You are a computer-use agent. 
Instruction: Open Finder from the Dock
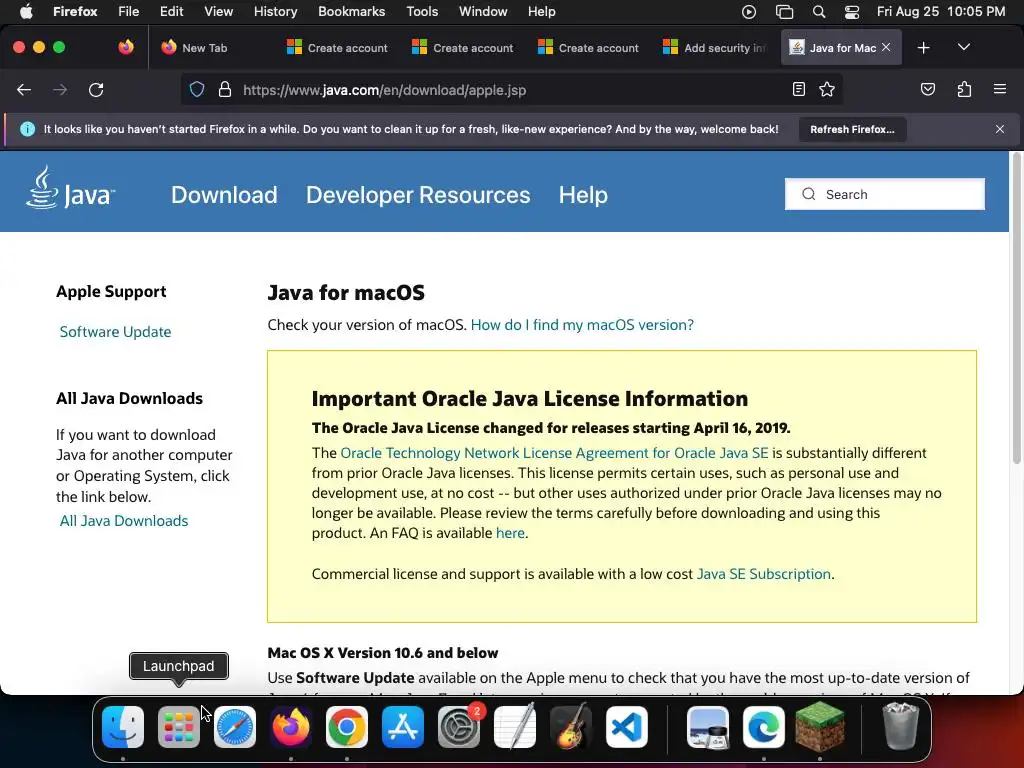[123, 727]
